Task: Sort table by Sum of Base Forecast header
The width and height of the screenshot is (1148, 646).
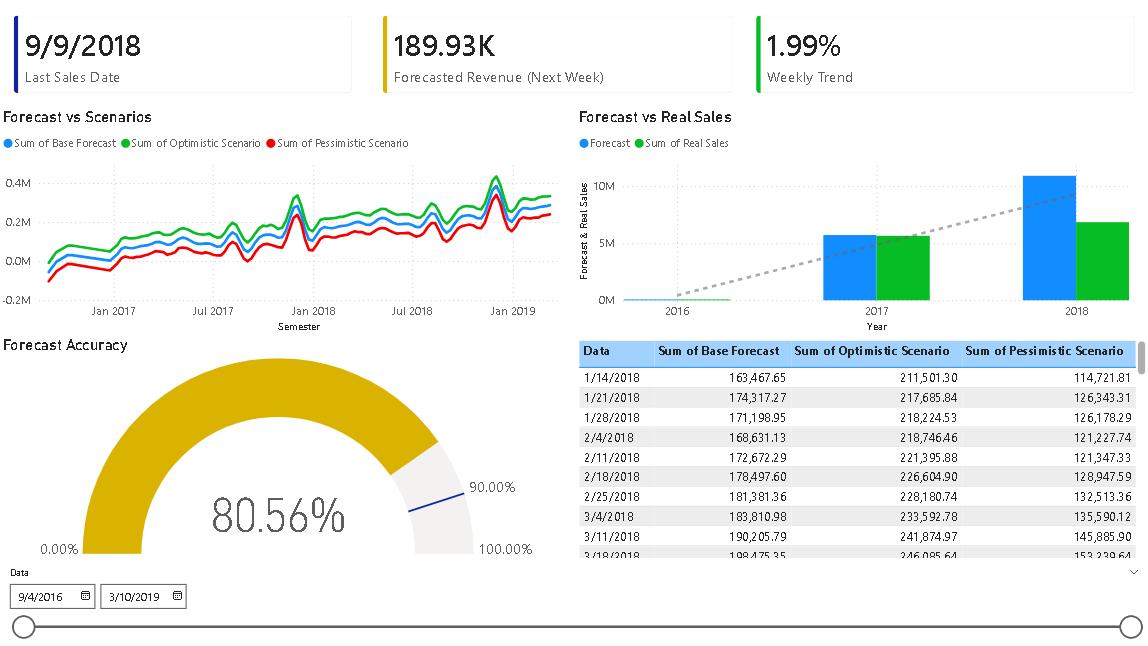Action: tap(720, 351)
